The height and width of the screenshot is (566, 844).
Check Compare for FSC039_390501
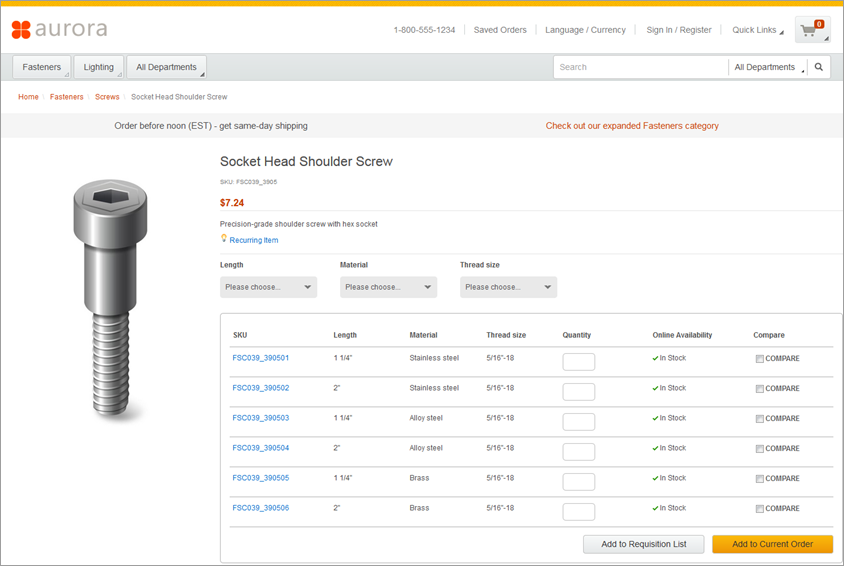click(x=760, y=359)
